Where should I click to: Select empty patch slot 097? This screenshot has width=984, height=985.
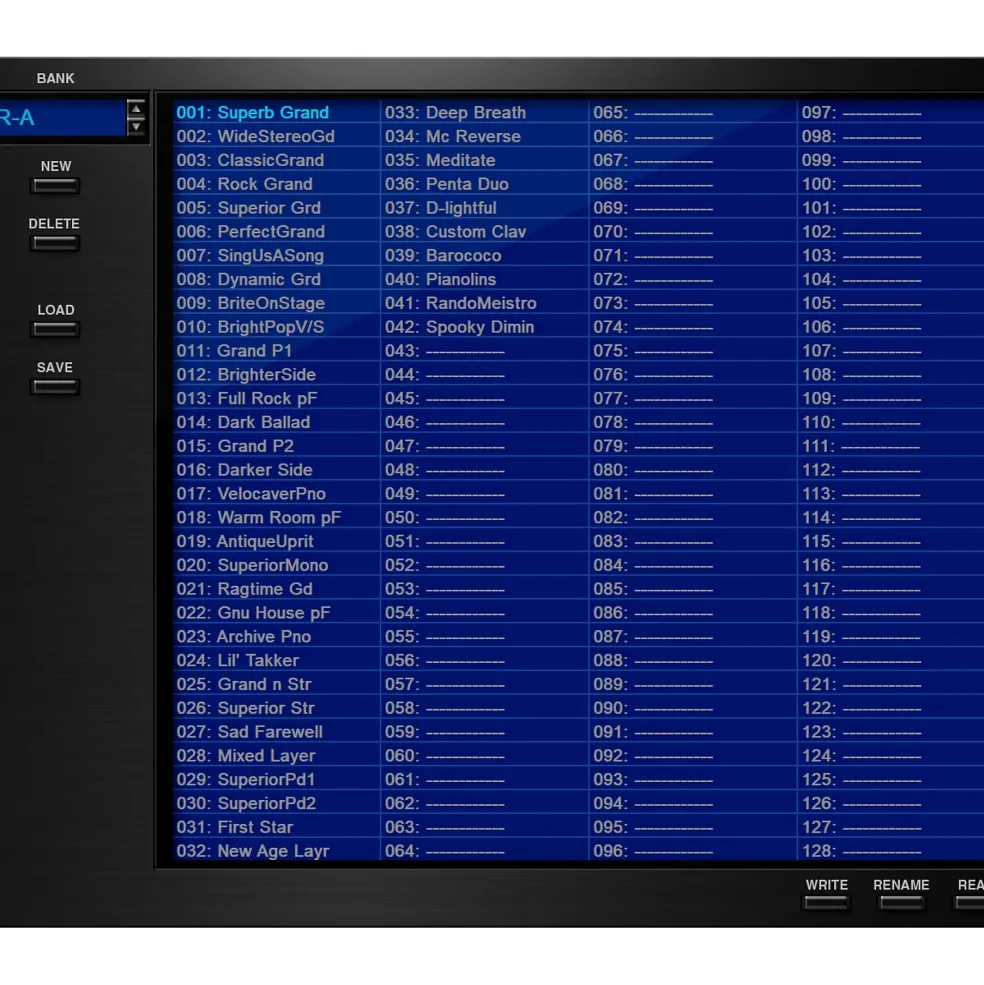[891, 112]
